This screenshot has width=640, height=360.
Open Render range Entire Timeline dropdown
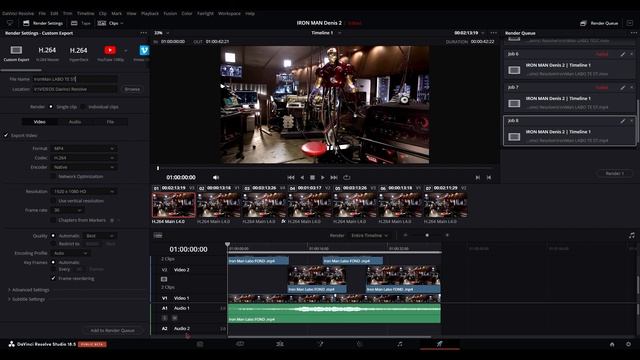click(369, 236)
